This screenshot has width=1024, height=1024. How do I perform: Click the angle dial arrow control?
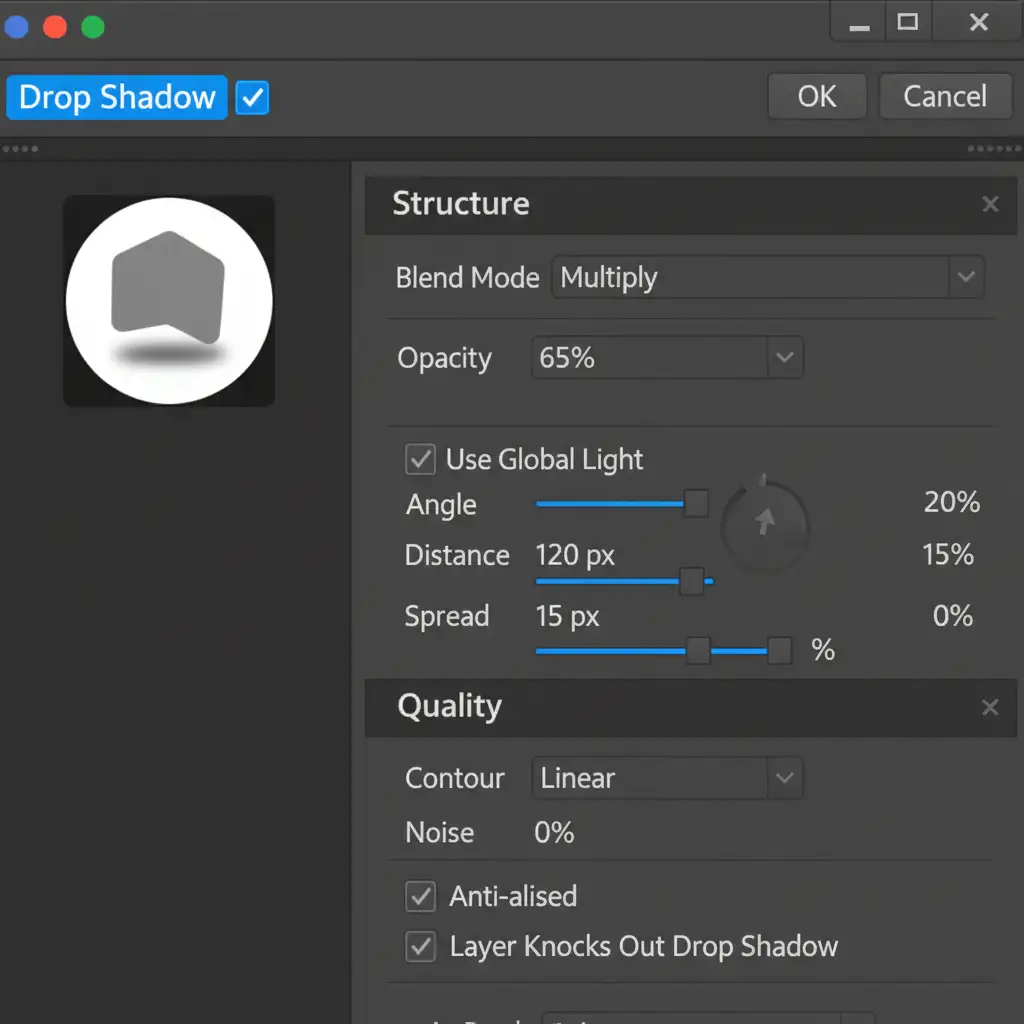pos(765,522)
